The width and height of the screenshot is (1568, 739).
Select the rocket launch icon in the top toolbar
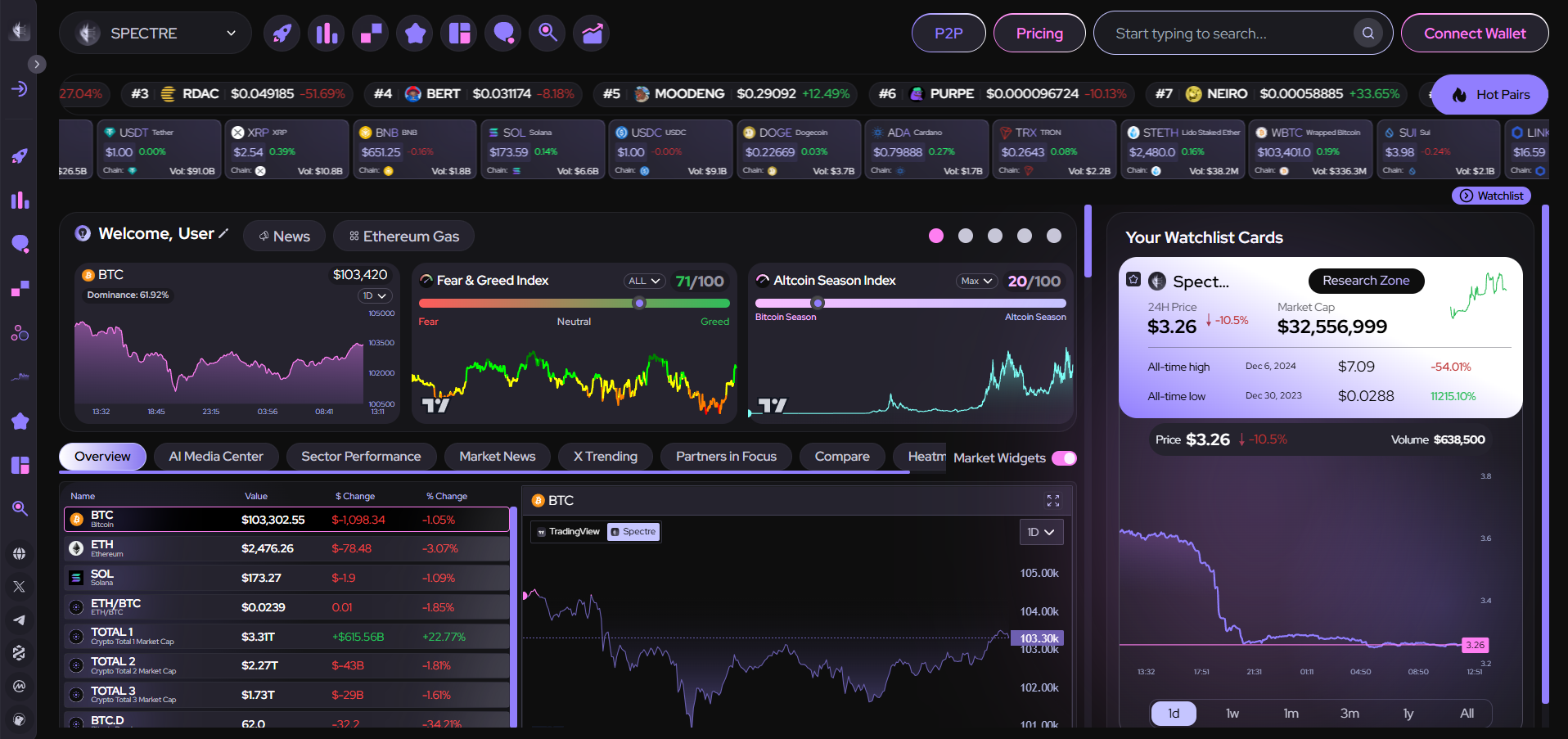click(282, 33)
